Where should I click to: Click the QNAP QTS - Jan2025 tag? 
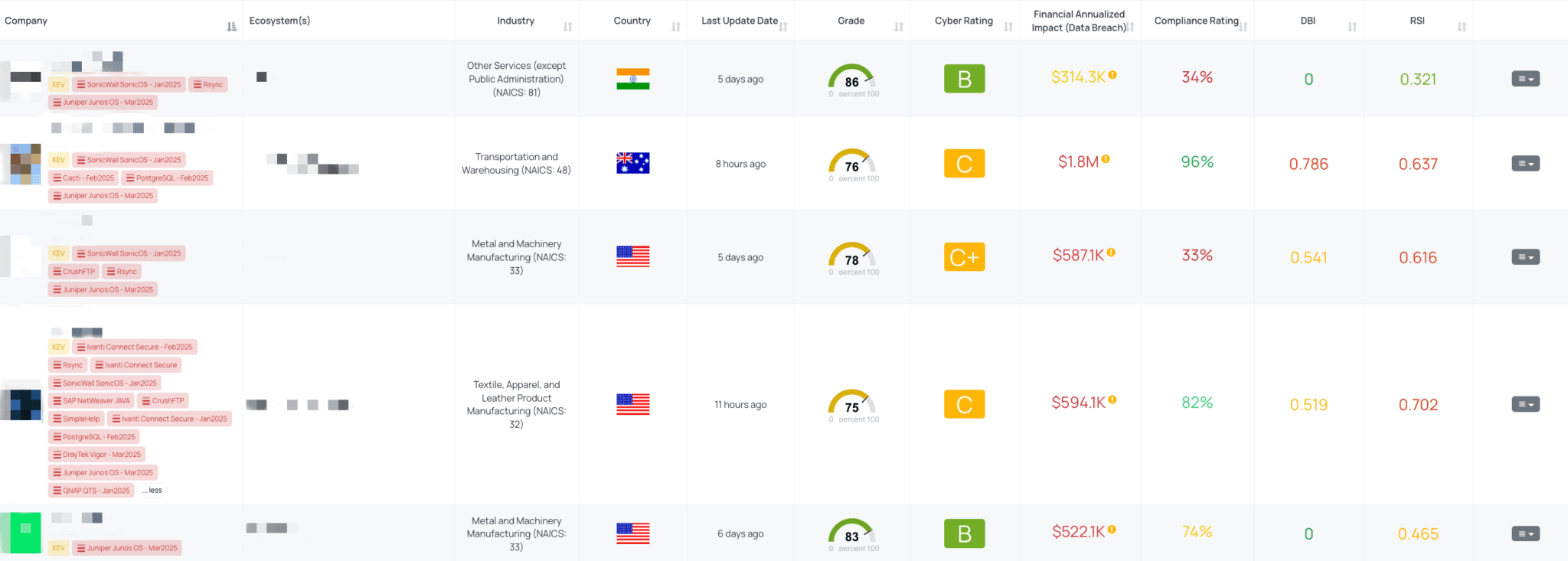[91, 491]
